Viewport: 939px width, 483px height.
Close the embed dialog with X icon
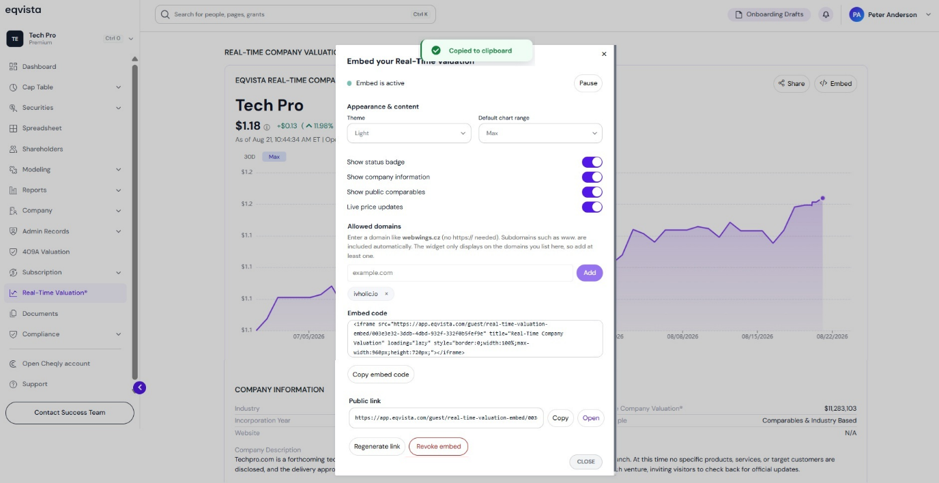pos(604,54)
